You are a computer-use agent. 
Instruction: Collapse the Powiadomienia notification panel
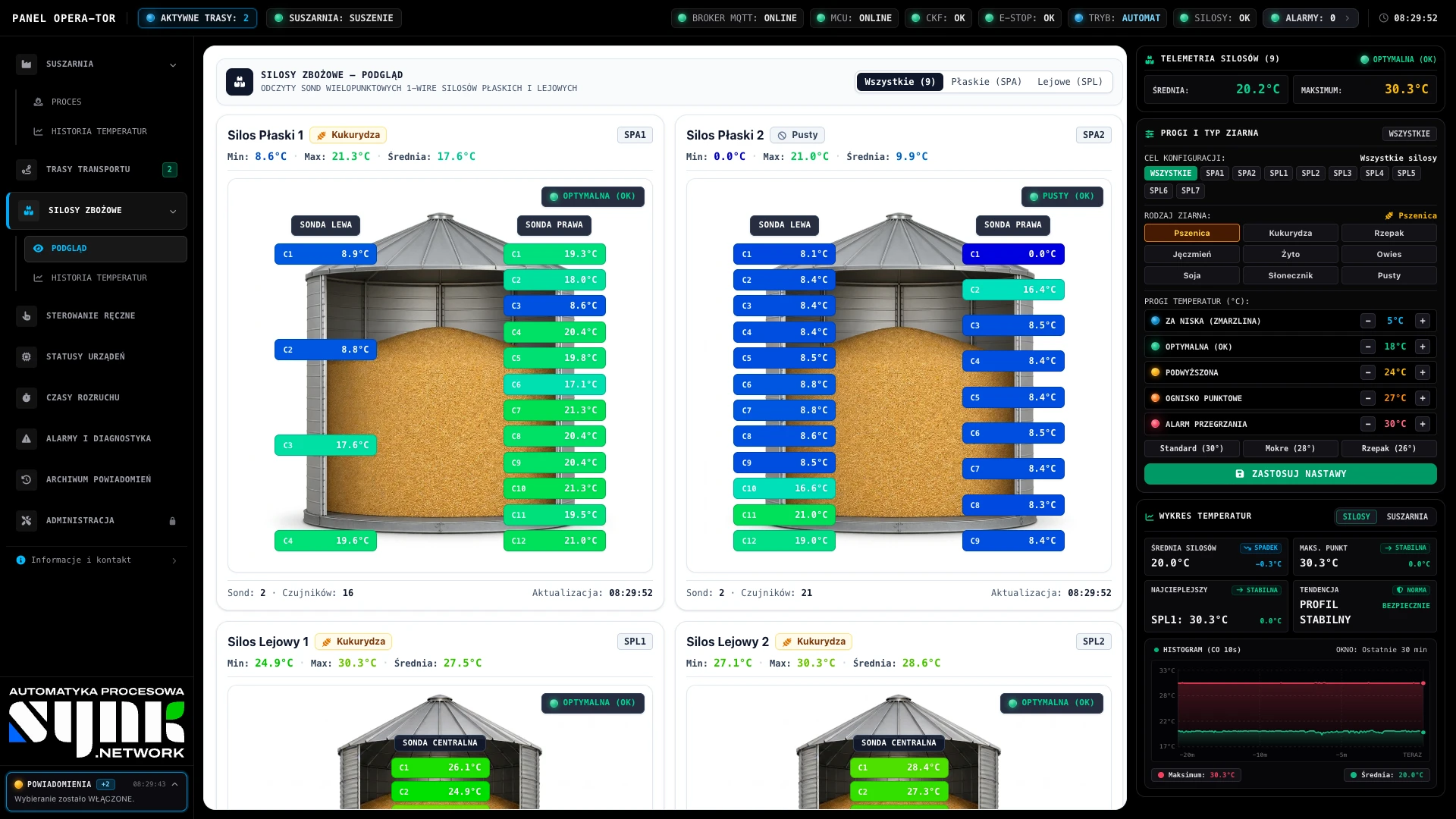[x=174, y=785]
